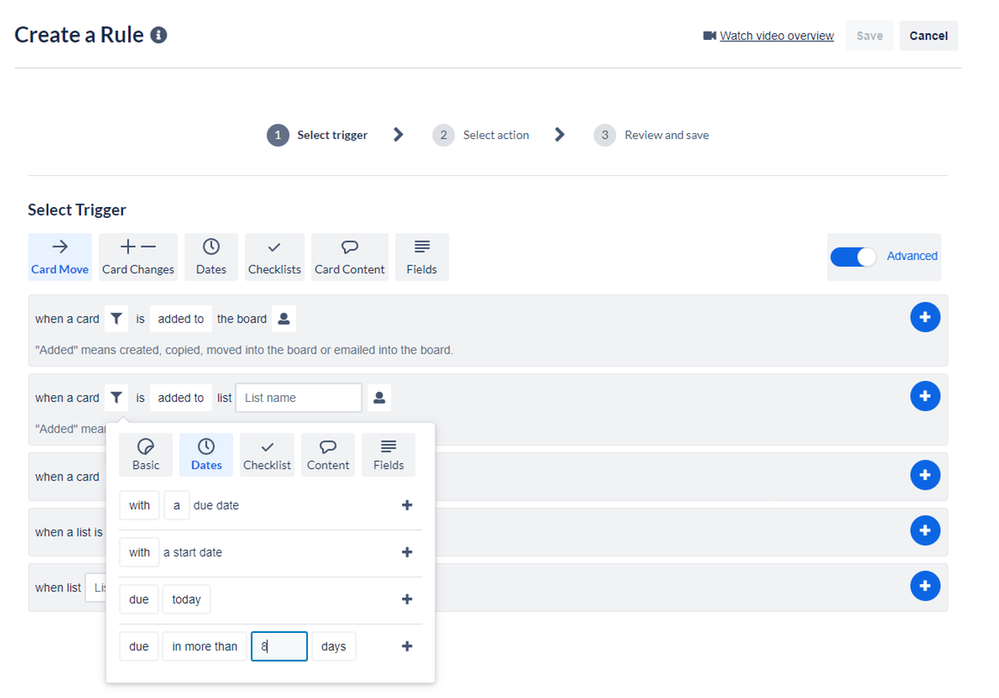Select the Card Changes trigger tab
Viewport: 999px width, 698px height.
click(x=138, y=257)
